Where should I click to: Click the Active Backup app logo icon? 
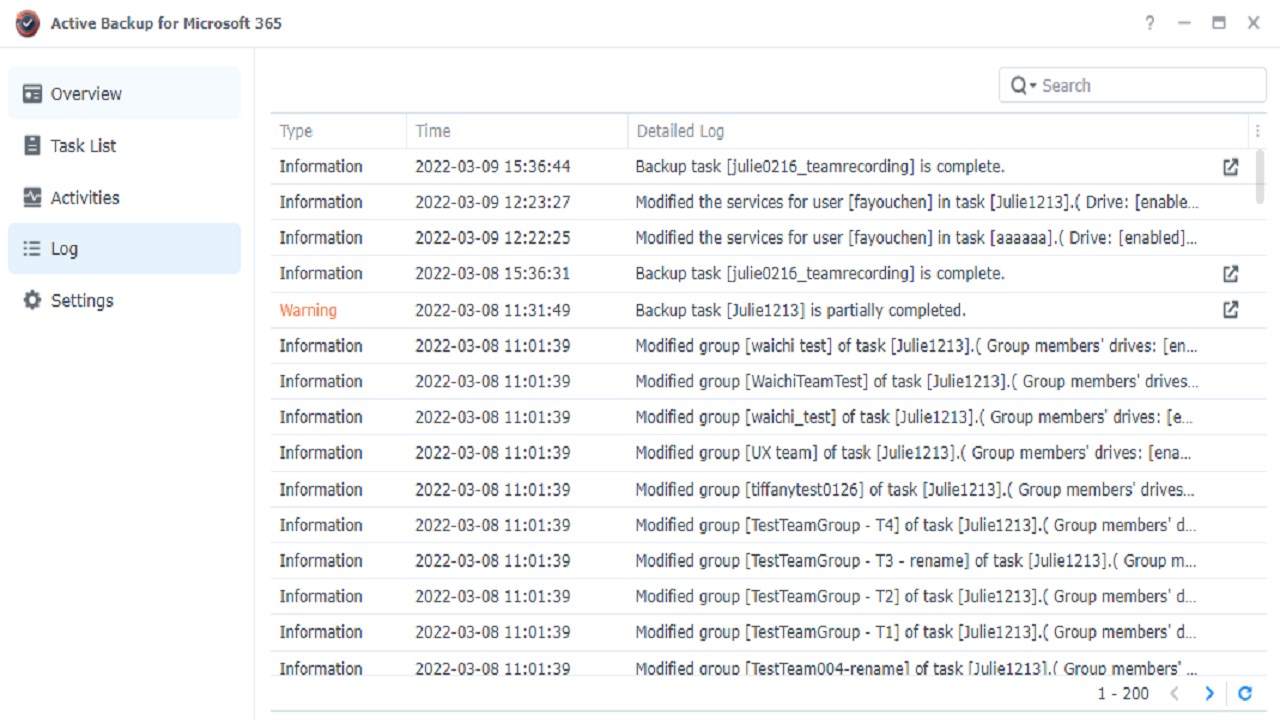(28, 23)
